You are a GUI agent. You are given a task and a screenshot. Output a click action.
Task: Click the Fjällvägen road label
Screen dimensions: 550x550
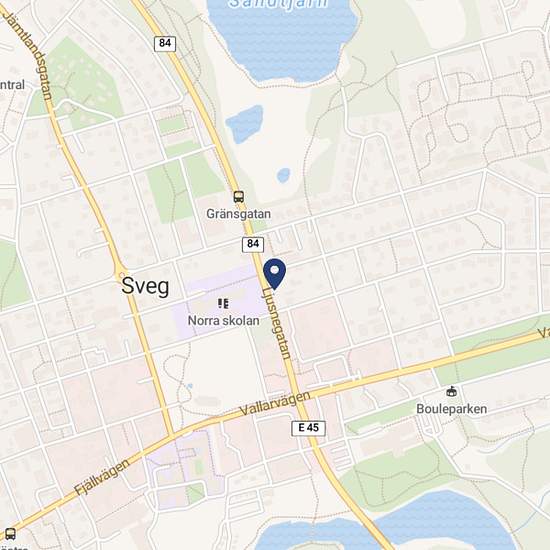[x=102, y=477]
